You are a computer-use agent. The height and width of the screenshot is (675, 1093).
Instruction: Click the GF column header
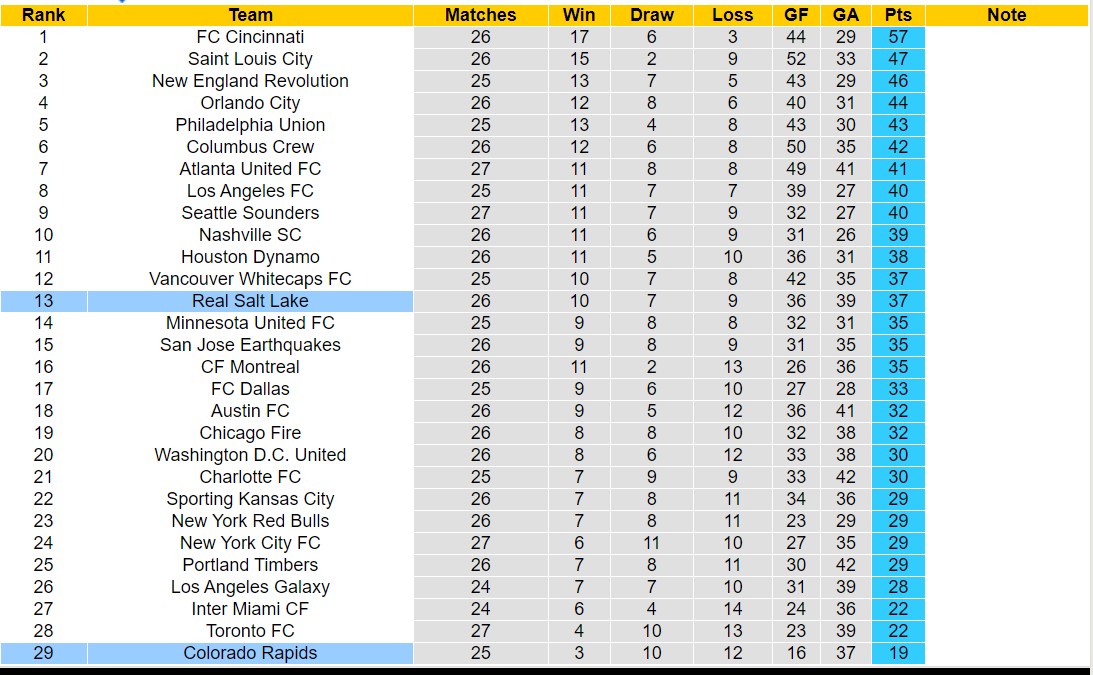(x=796, y=15)
